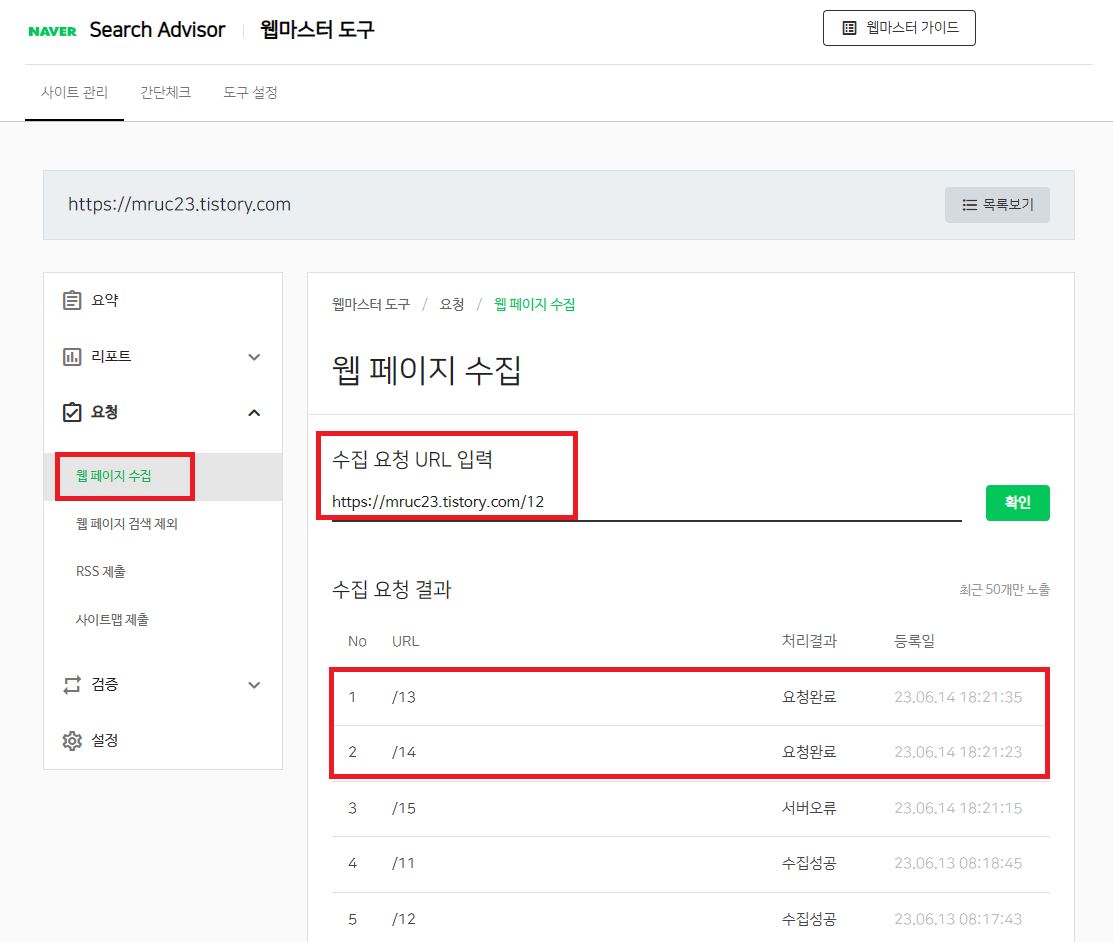
Task: Click 수집성공 status for /11
Action: (809, 863)
